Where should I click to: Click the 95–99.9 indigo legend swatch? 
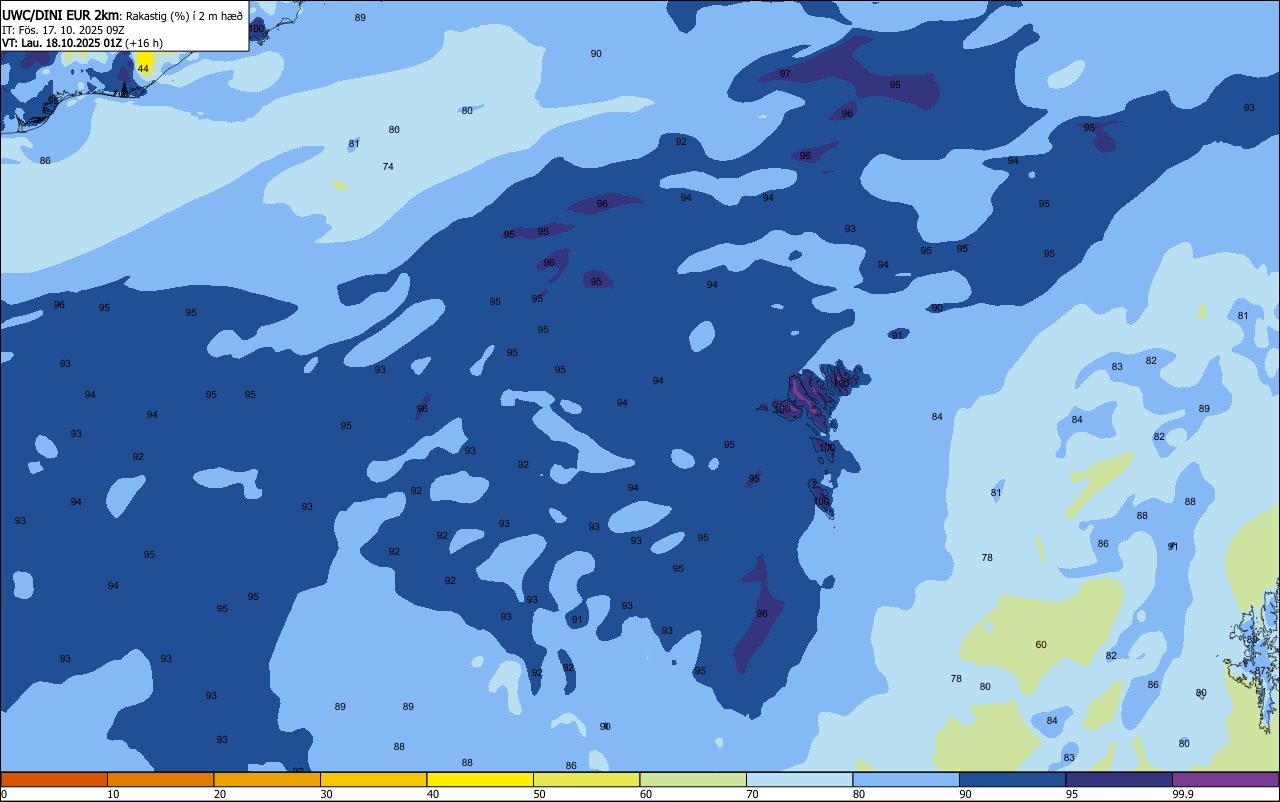(1119, 779)
